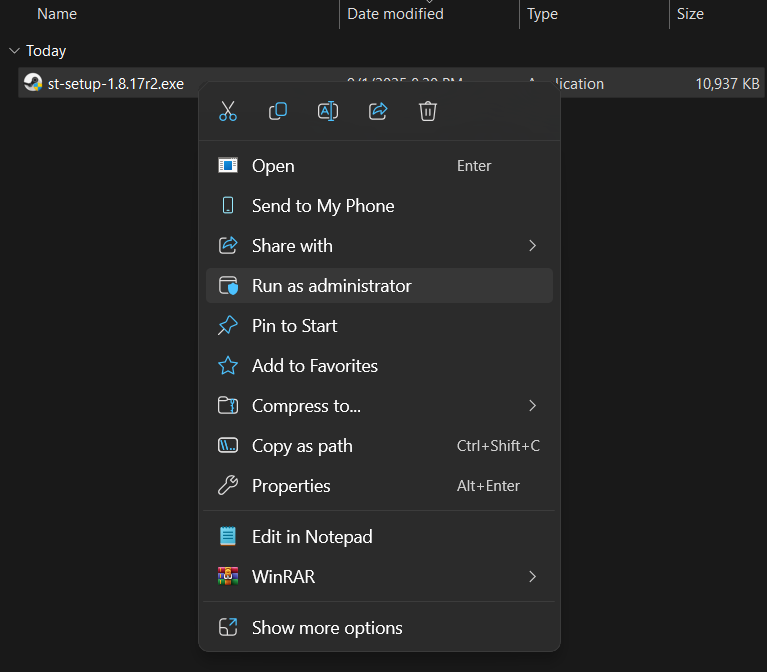Expand the Share with submenu arrow
Image resolution: width=767 pixels, height=672 pixels.
(x=533, y=246)
